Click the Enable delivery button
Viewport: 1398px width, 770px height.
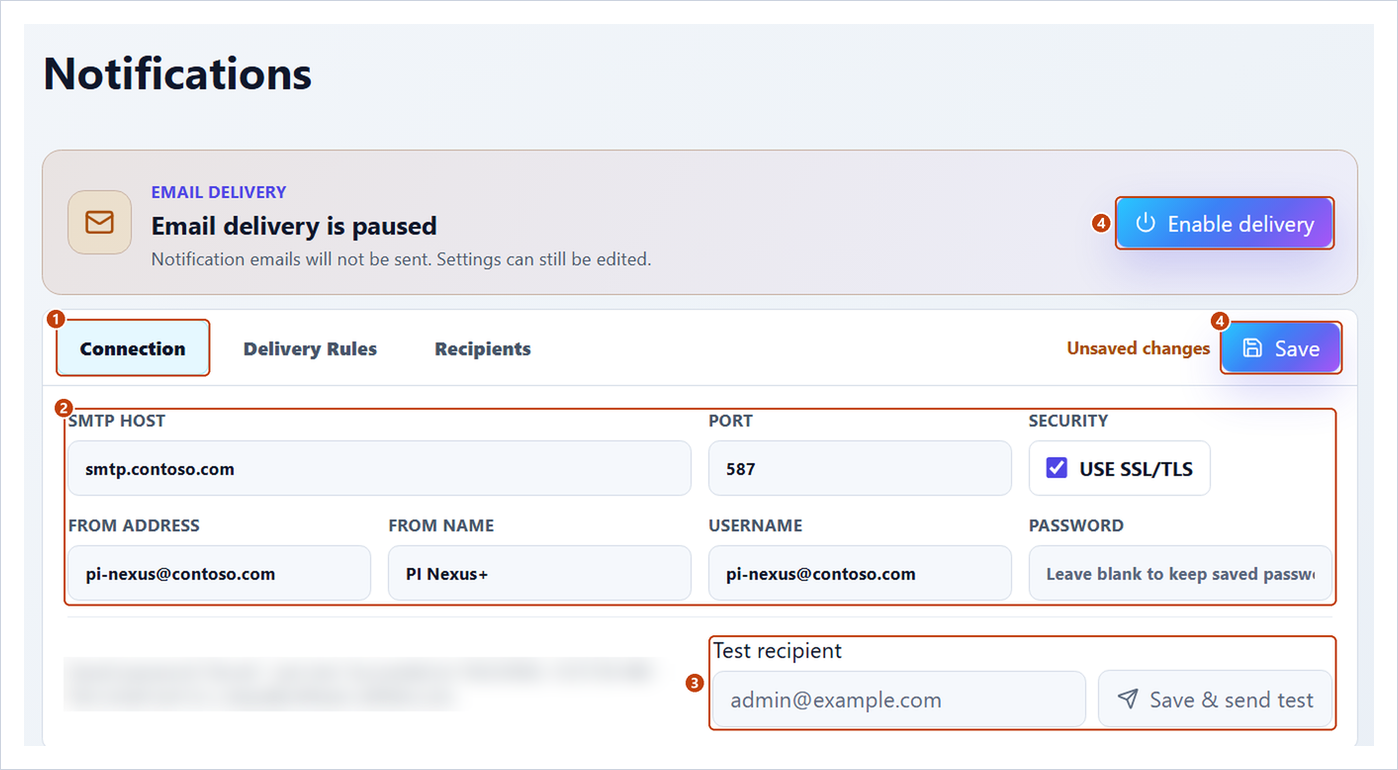pos(1225,223)
